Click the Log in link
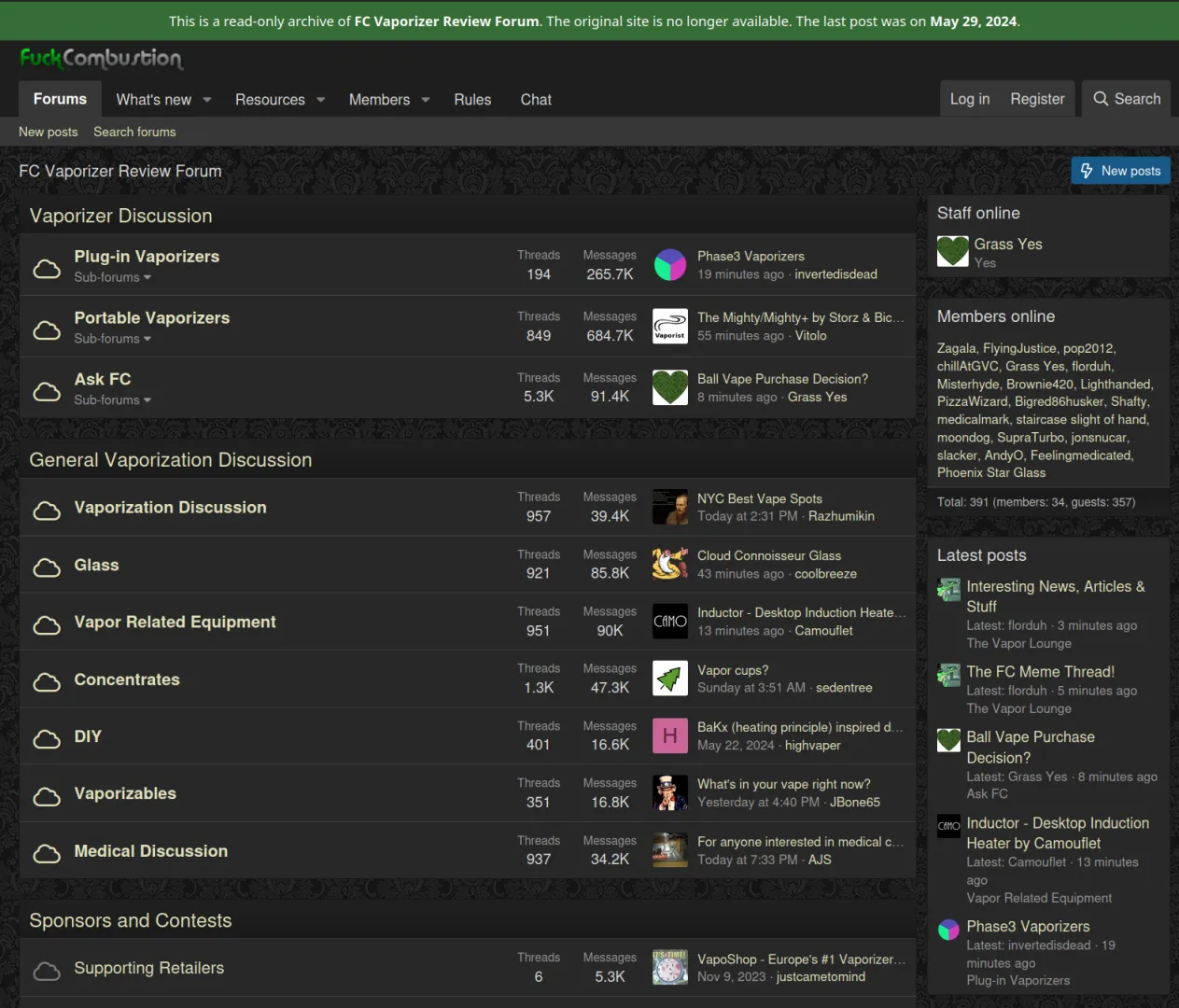The height and width of the screenshot is (1008, 1179). point(969,99)
